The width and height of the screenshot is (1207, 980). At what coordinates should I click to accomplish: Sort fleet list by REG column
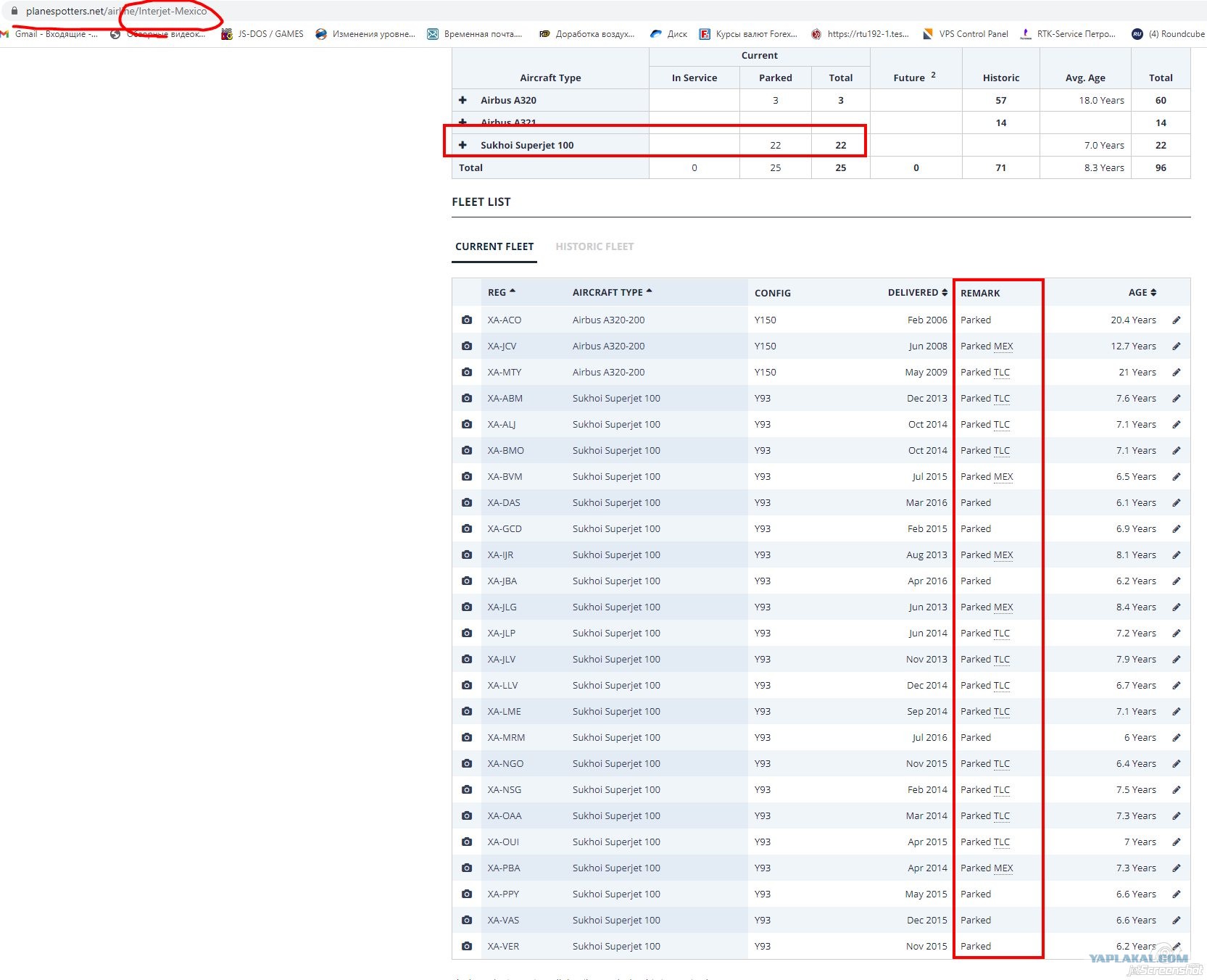[x=502, y=292]
